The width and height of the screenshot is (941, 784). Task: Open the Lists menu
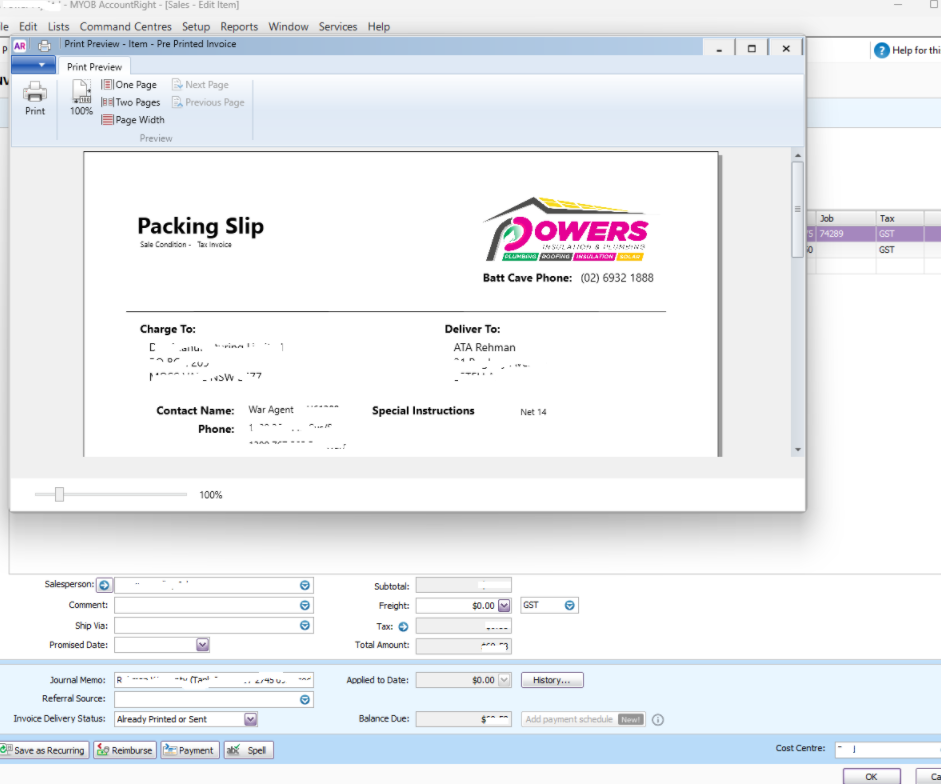click(x=58, y=26)
